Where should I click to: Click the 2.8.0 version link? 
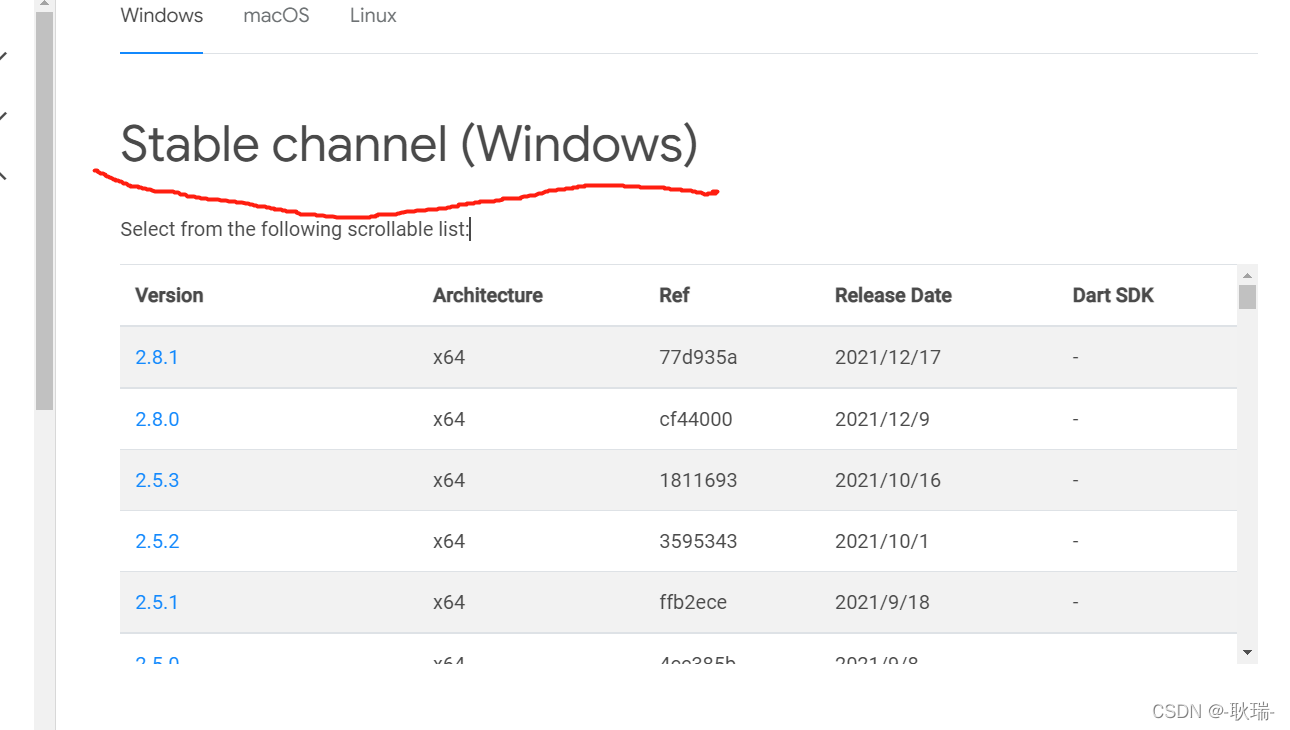(x=157, y=419)
